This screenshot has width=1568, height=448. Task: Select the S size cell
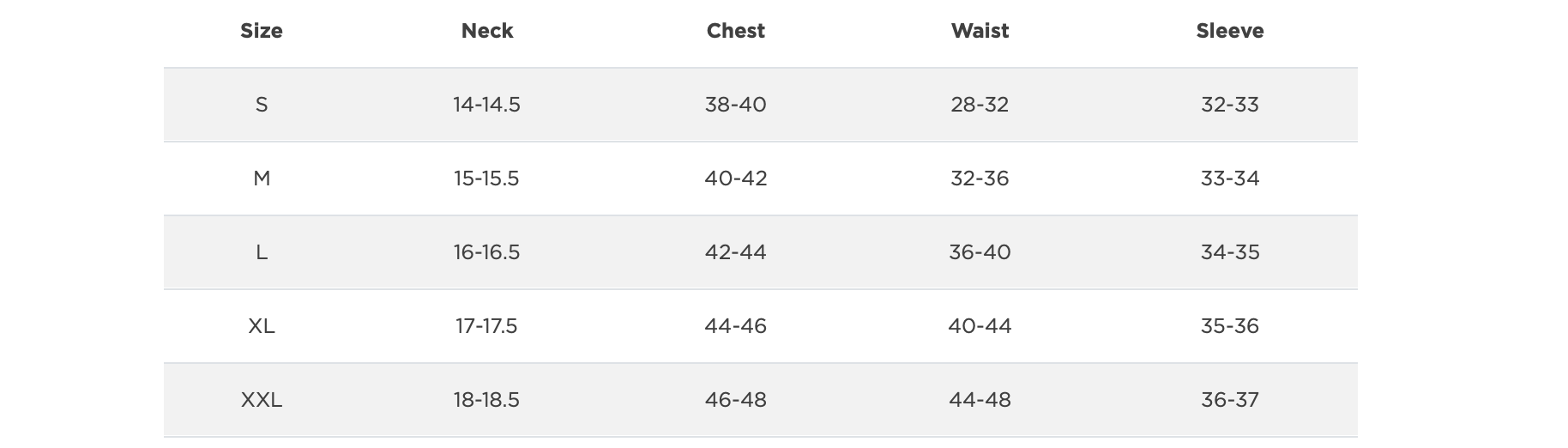point(262,105)
